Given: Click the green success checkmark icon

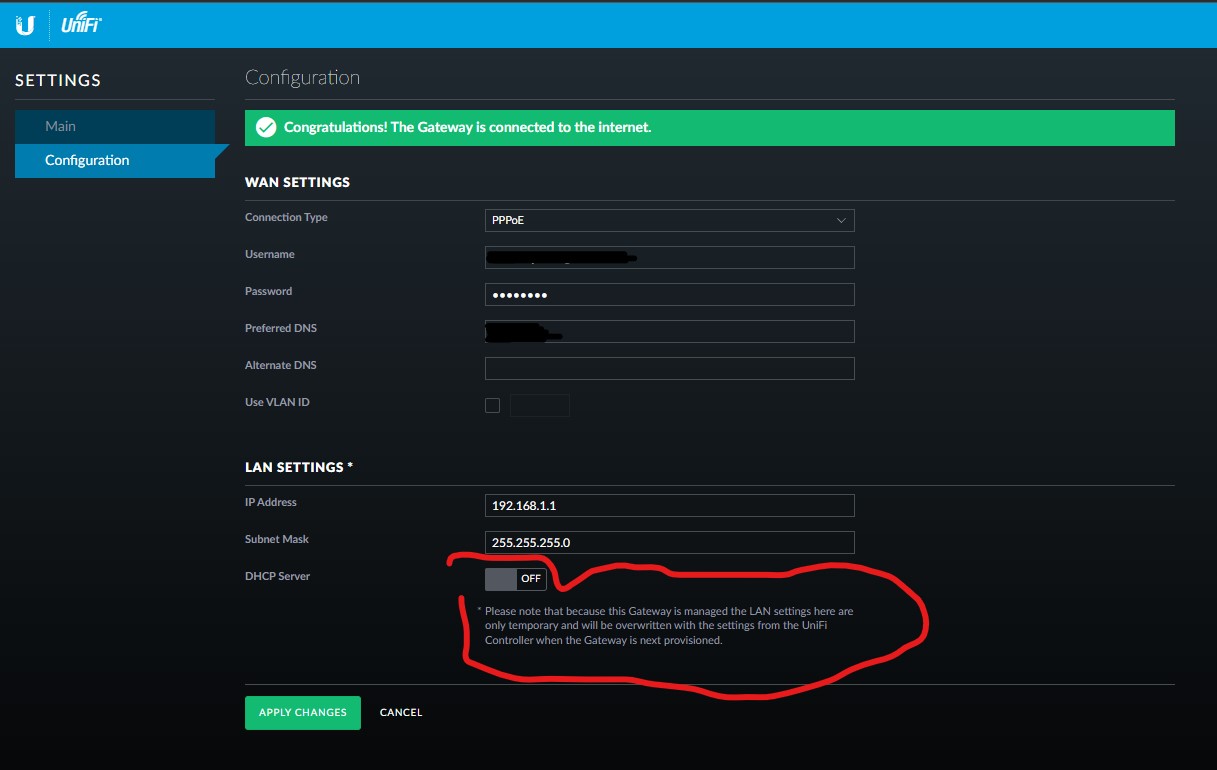Looking at the screenshot, I should (265, 128).
